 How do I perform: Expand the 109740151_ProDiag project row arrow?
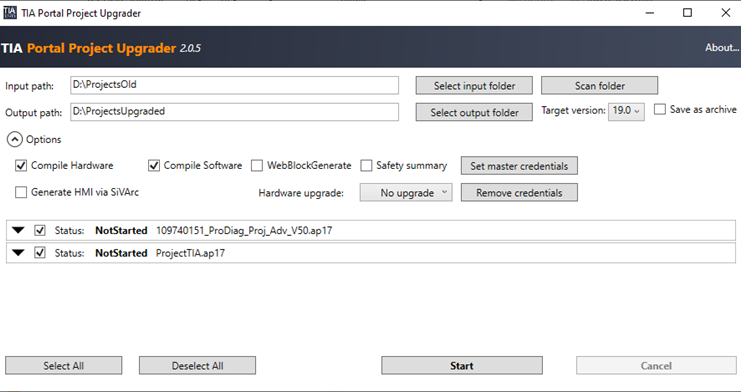tap(18, 230)
